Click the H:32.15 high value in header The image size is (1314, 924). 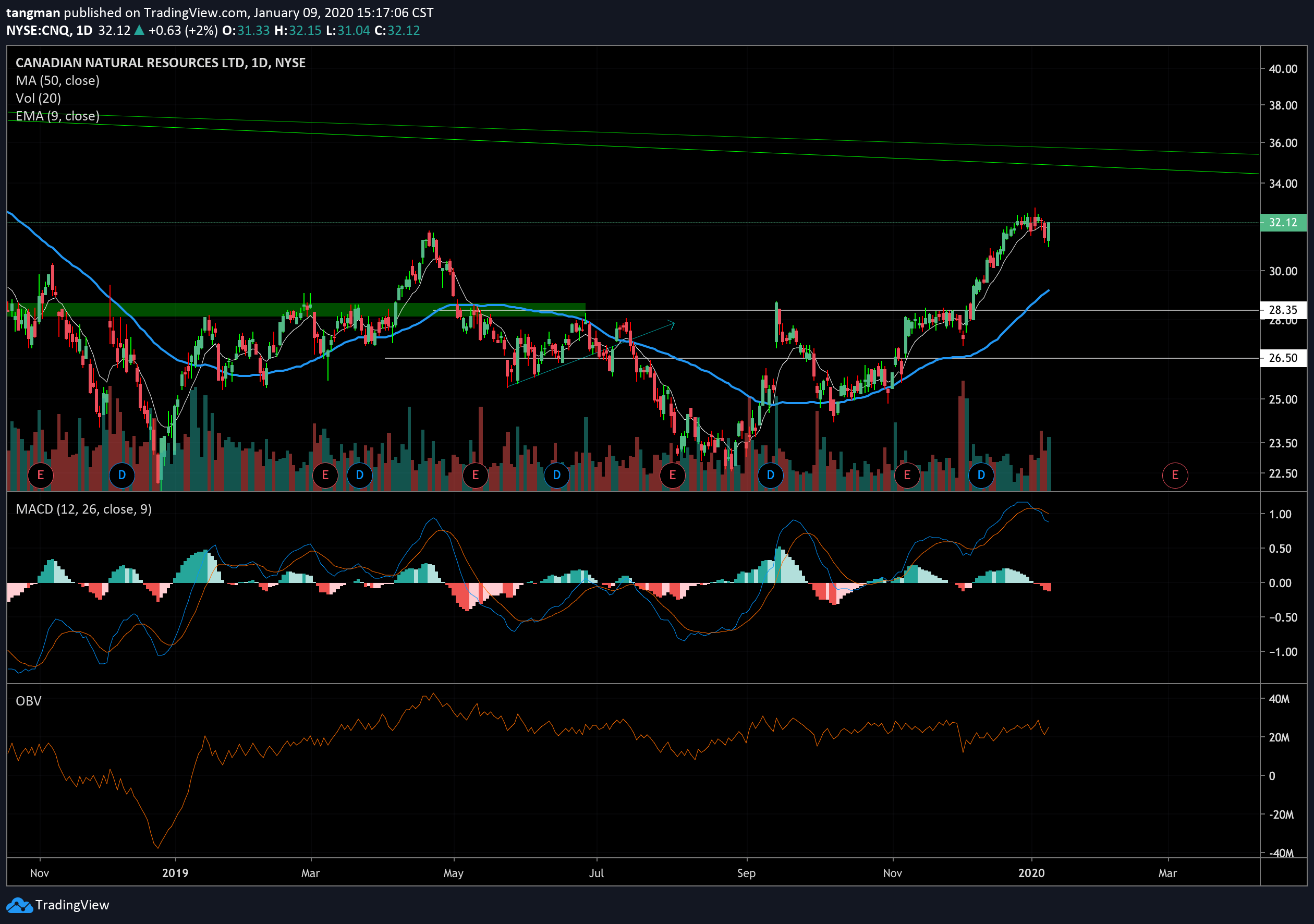(298, 30)
